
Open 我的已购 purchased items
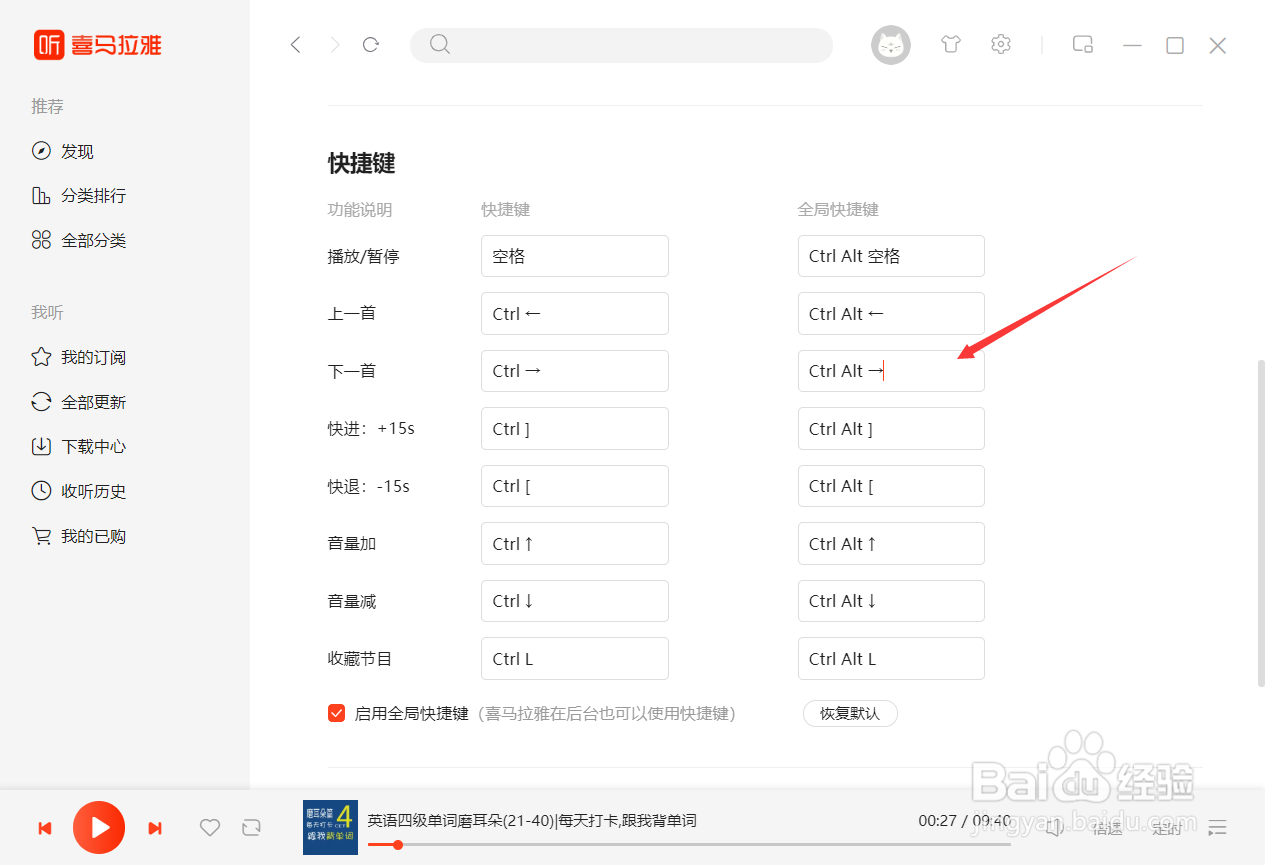[91, 535]
